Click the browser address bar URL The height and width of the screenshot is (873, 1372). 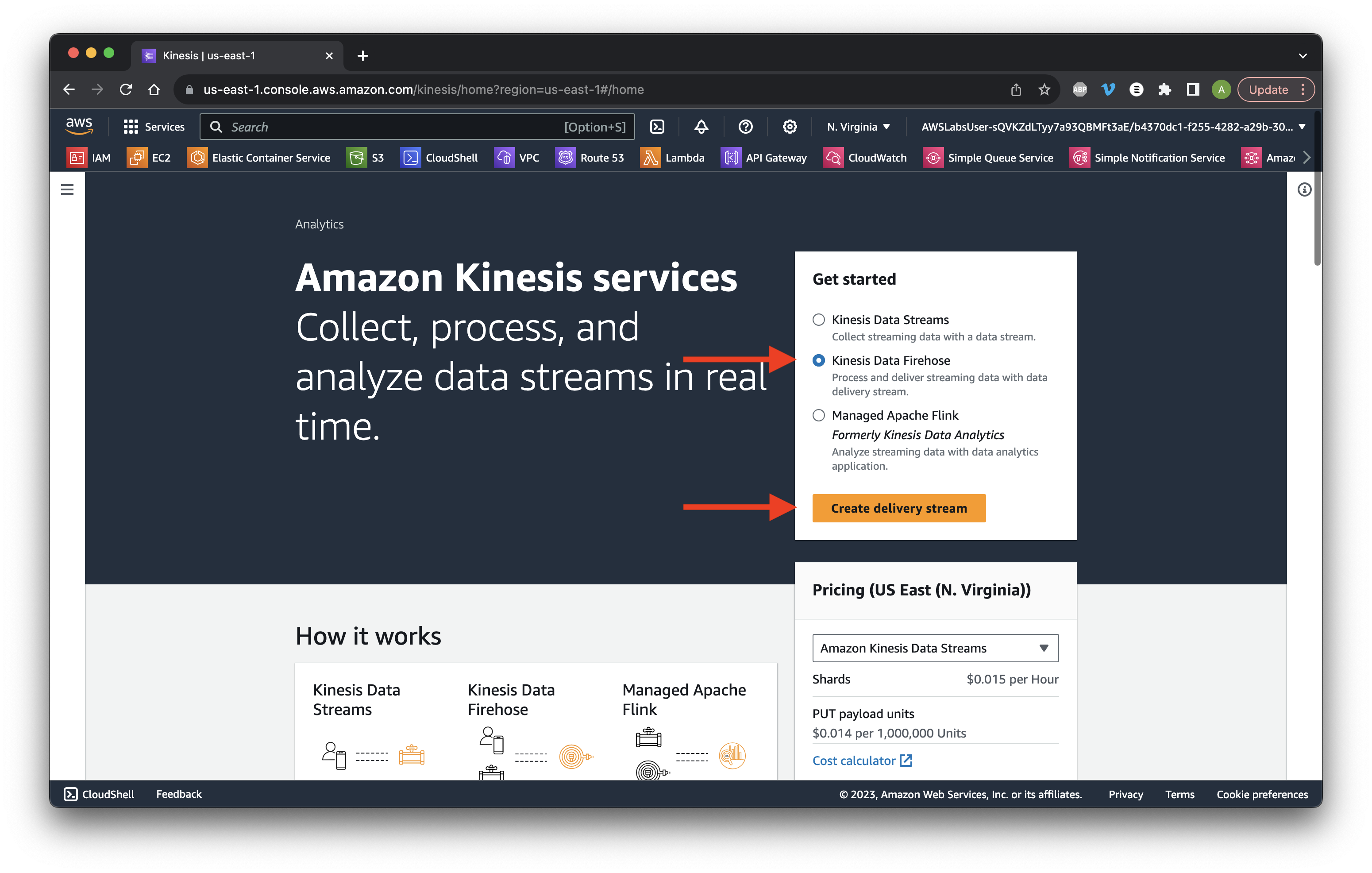[424, 89]
